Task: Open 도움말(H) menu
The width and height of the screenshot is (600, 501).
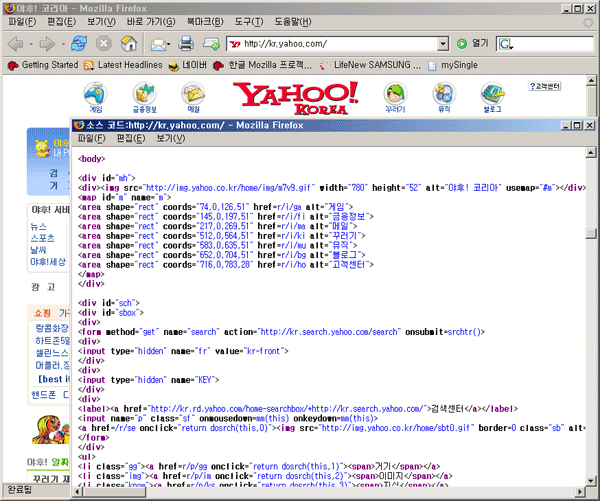Action: point(293,22)
